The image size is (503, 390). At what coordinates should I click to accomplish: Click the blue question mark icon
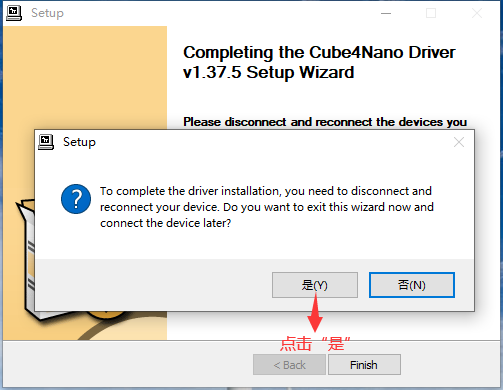click(76, 199)
